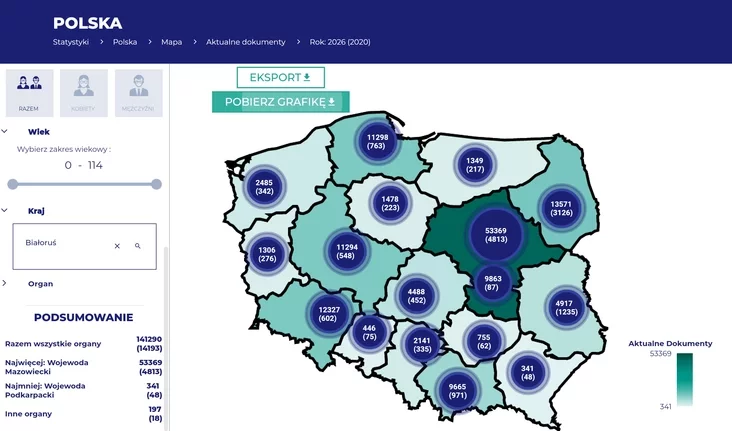Select the Mężczyźni gender filter
732x431 pixels.
pyautogui.click(x=139, y=91)
